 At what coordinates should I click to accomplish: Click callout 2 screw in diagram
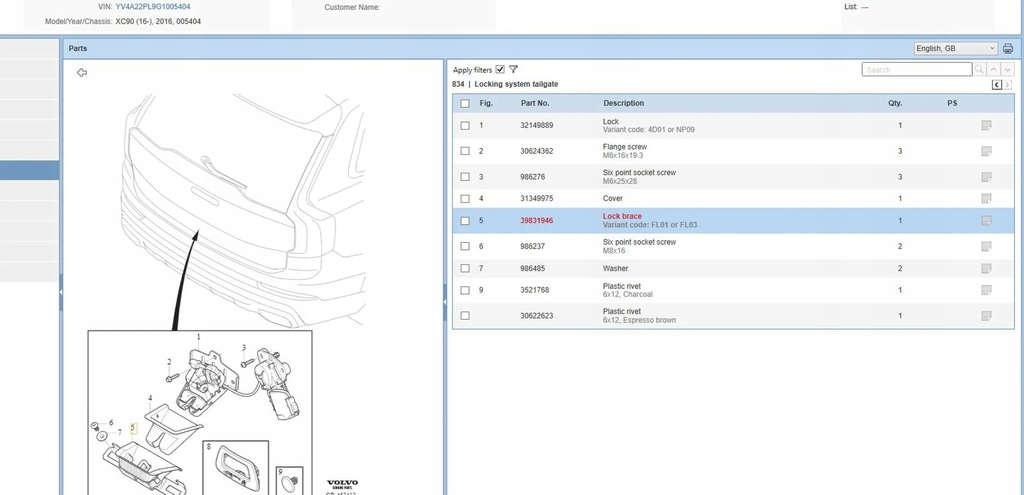coord(169,362)
